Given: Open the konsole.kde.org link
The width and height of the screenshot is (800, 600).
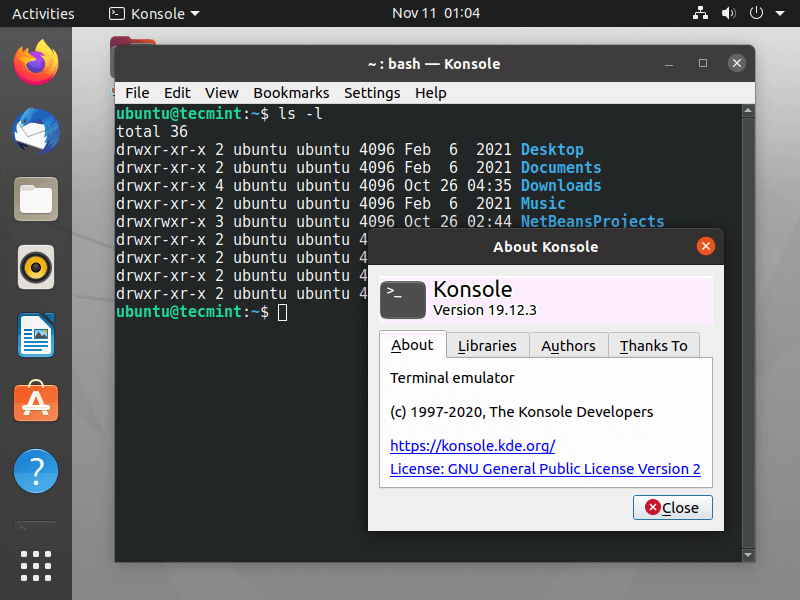Looking at the screenshot, I should 472,445.
